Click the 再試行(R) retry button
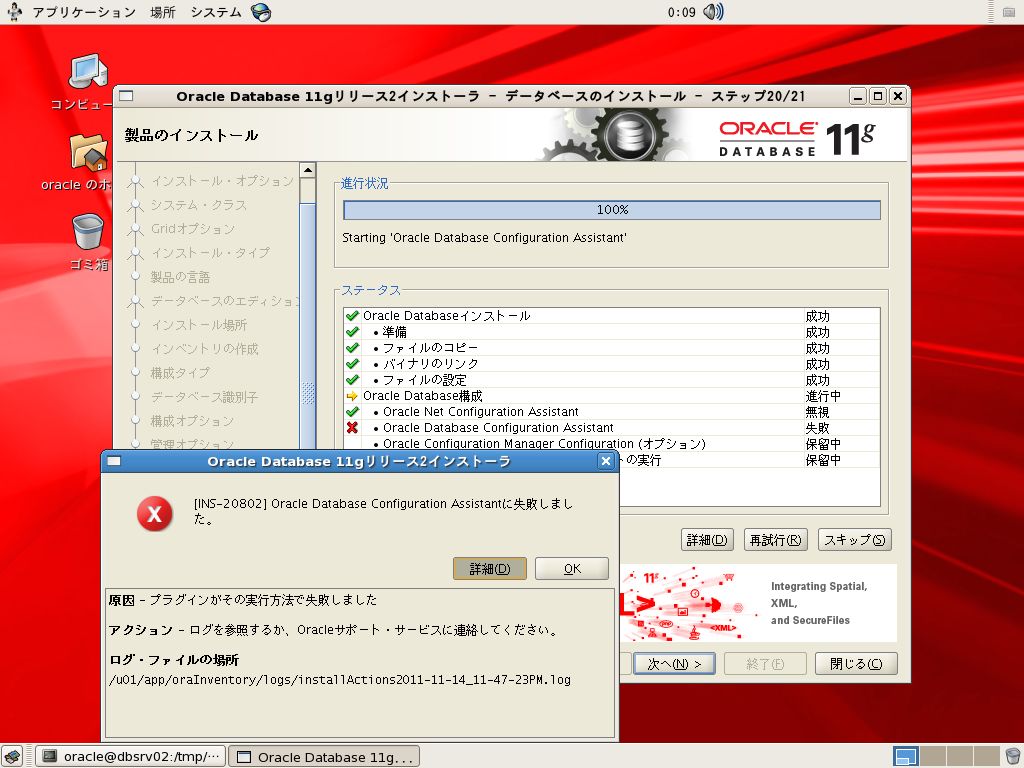This screenshot has height=768, width=1024. click(776, 539)
